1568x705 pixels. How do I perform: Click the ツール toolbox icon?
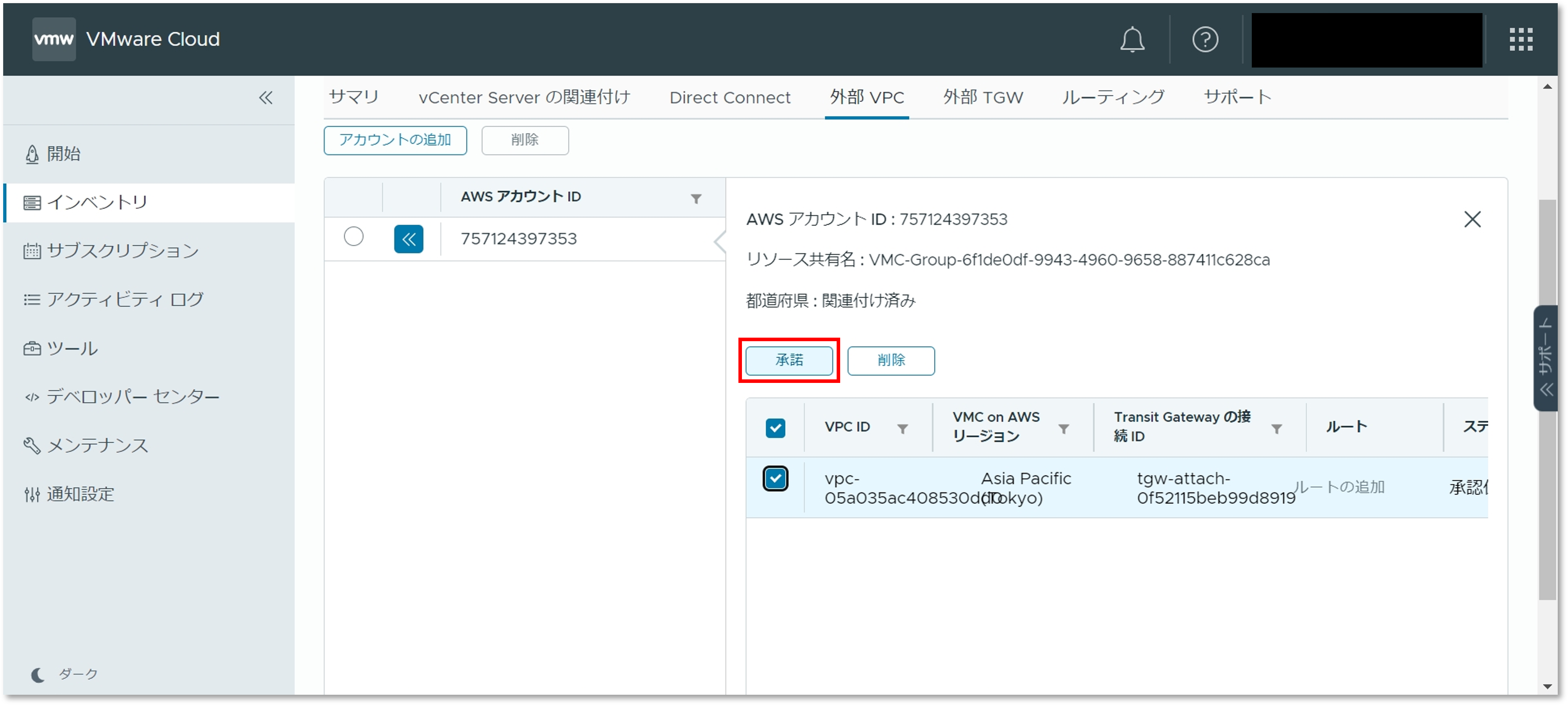pos(32,349)
